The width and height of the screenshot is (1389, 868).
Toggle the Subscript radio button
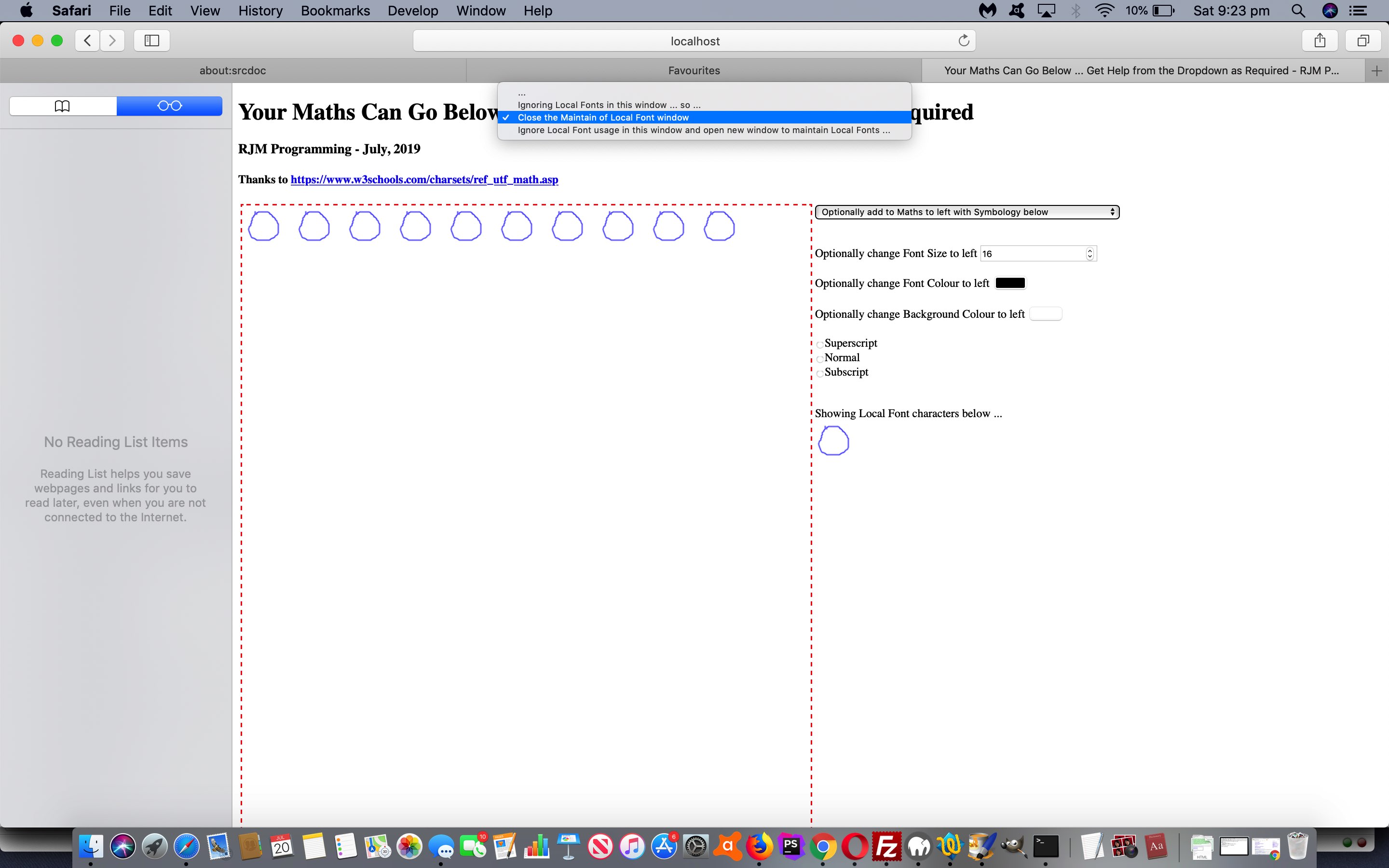click(x=820, y=372)
